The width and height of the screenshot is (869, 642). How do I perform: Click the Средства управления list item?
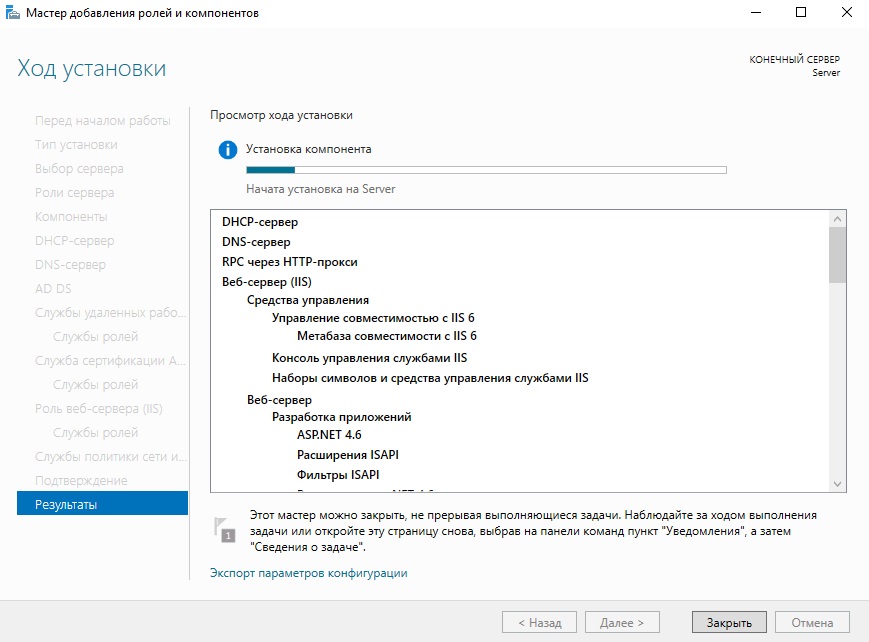[x=308, y=300]
